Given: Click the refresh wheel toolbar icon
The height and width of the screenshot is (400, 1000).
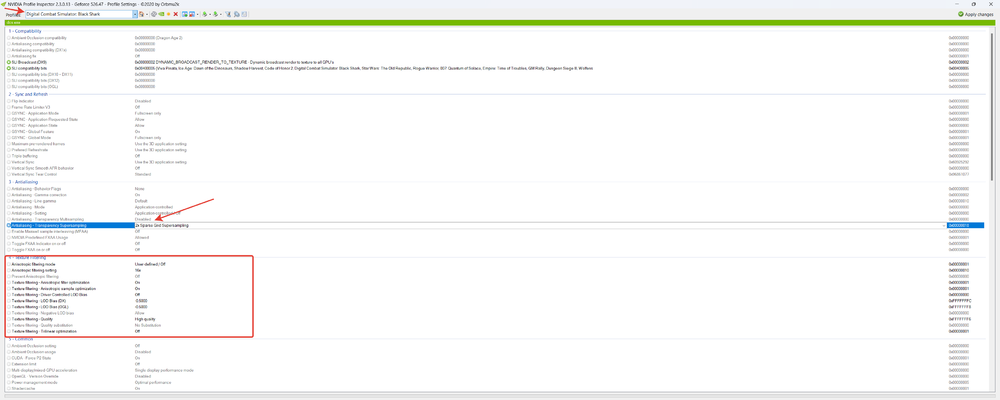Looking at the screenshot, I should 154,14.
